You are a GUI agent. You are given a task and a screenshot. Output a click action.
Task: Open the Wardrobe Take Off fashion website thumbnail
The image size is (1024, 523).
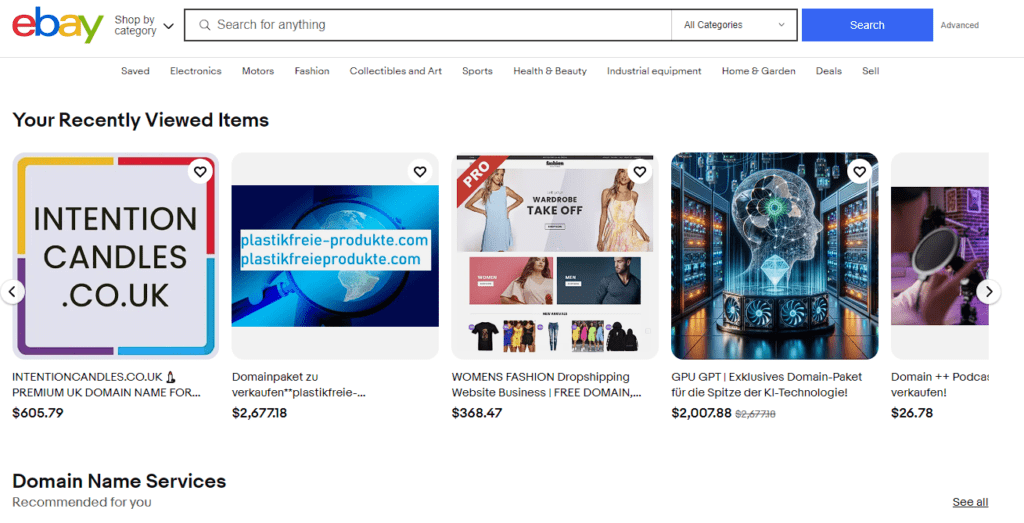[x=555, y=256]
